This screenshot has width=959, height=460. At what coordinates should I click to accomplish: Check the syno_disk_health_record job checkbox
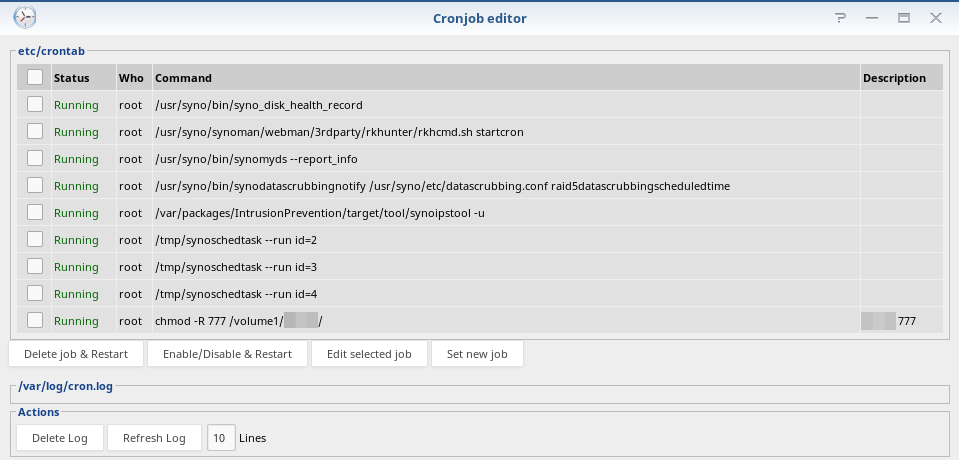(35, 104)
